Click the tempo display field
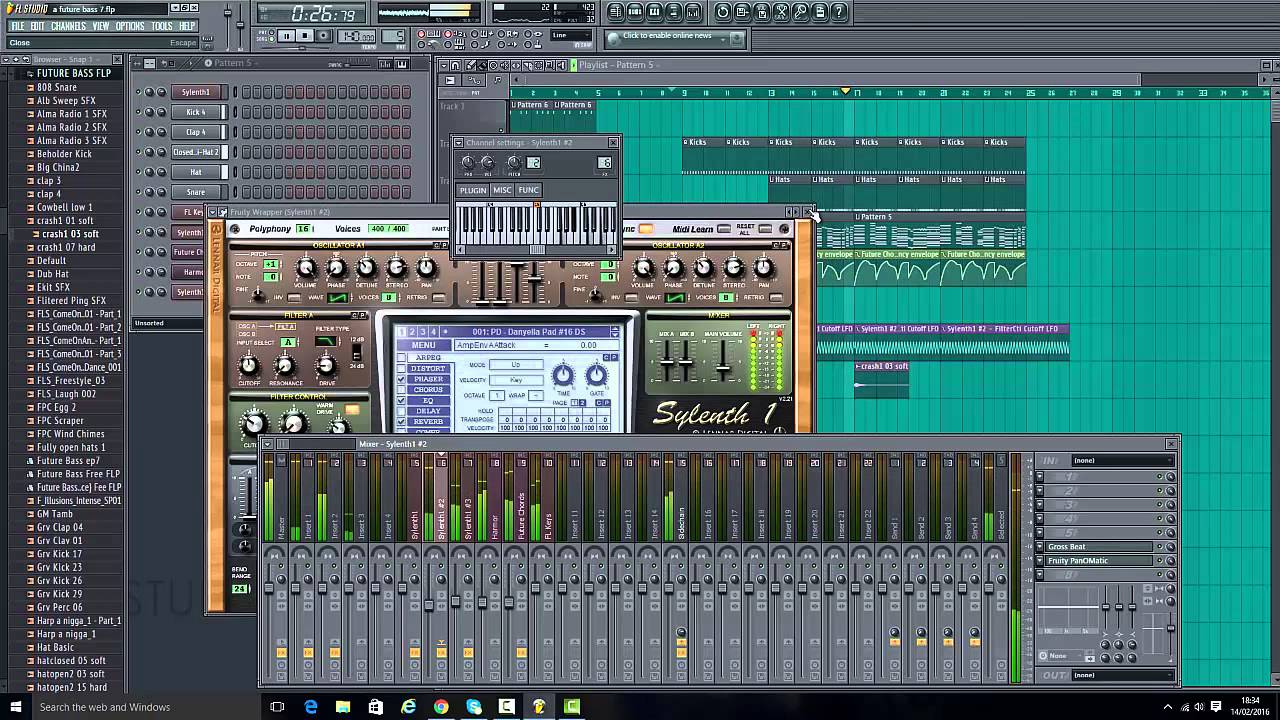Screen dimensions: 1280x720 356,36
